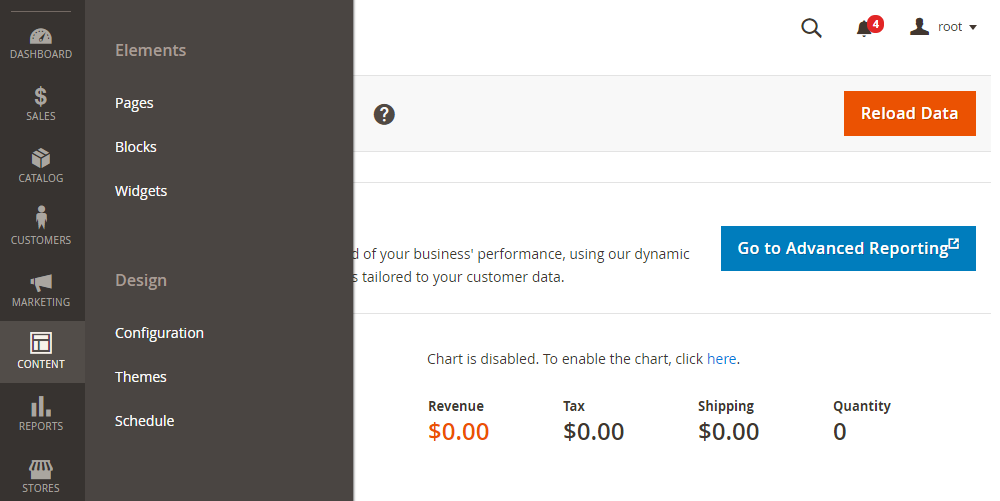The image size is (1000, 501).
Task: Open the Sales dollar-sign menu
Action: pos(41,104)
